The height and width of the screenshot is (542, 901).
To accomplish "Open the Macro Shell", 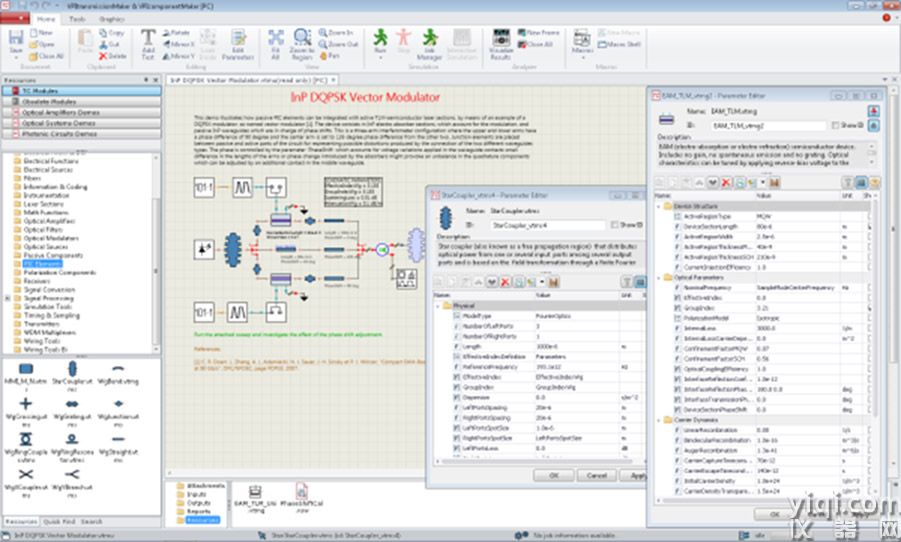I will (619, 44).
